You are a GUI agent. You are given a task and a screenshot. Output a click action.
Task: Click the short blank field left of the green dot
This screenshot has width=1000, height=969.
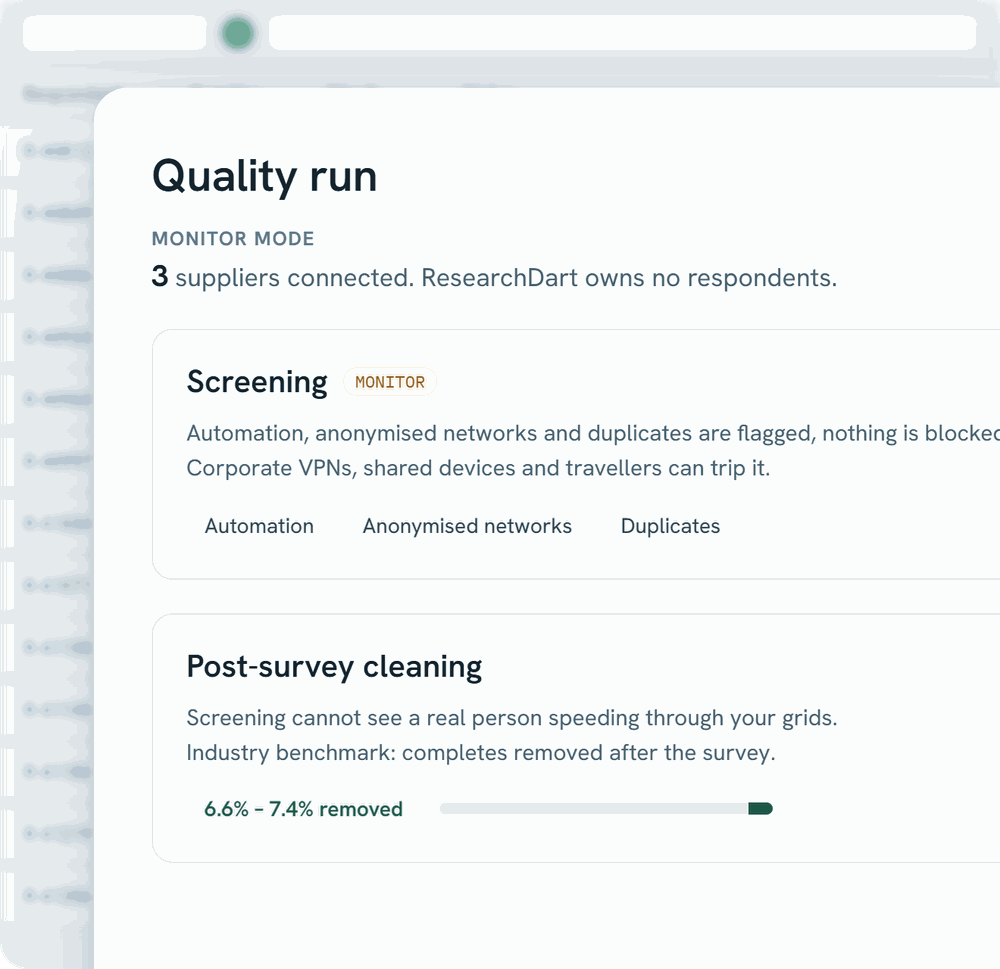click(x=115, y=33)
